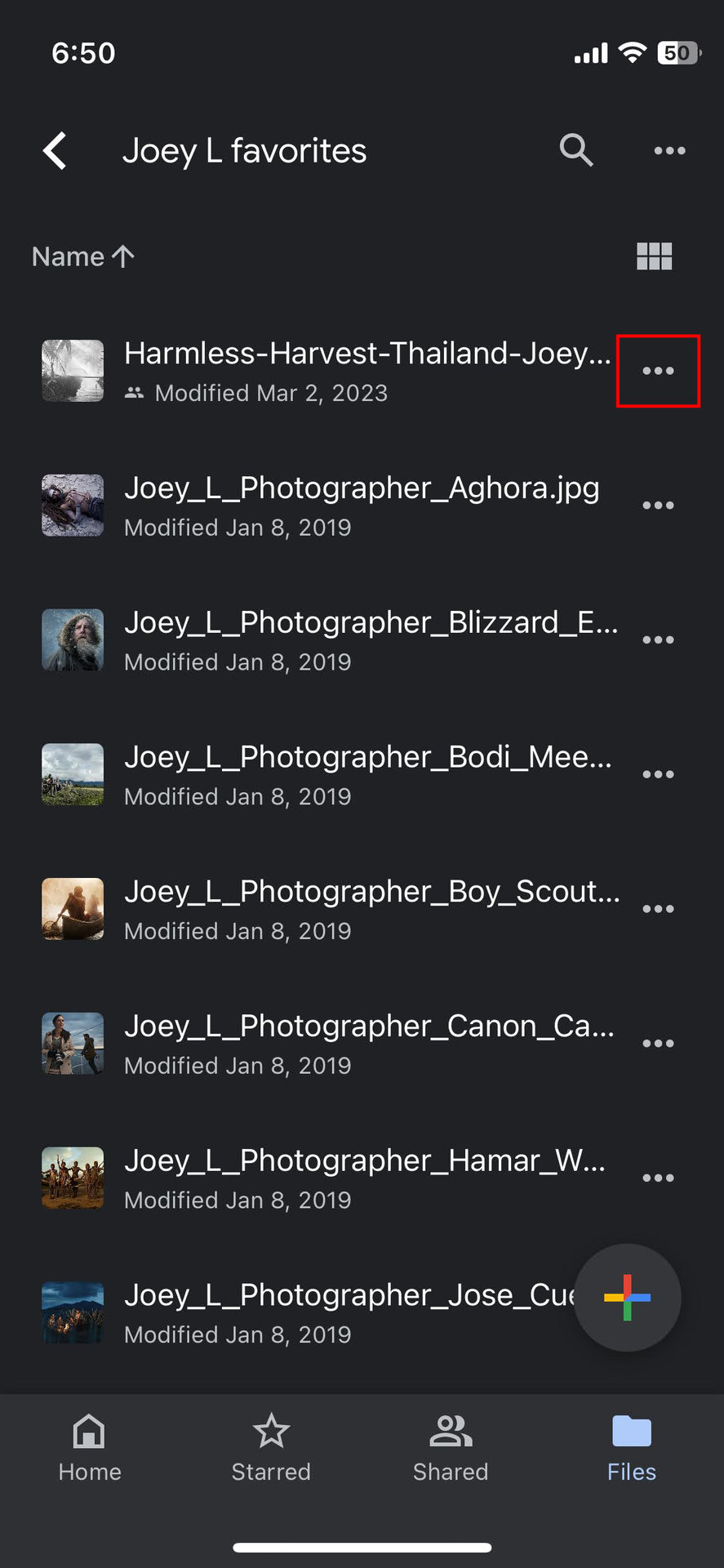Tap the colorful plus New button

tap(627, 1297)
